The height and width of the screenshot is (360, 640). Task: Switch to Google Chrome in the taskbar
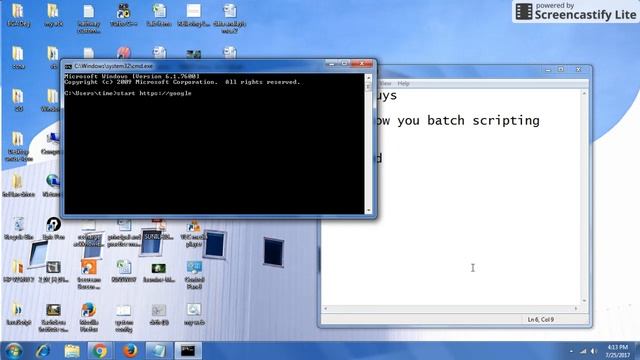[x=99, y=351]
